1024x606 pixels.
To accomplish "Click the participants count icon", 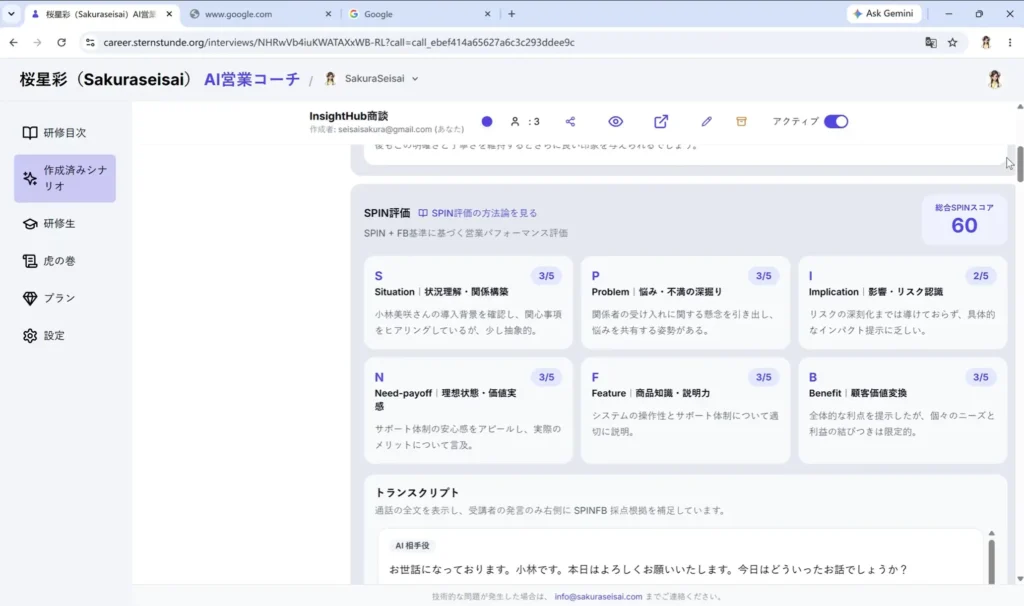I will pyautogui.click(x=515, y=121).
